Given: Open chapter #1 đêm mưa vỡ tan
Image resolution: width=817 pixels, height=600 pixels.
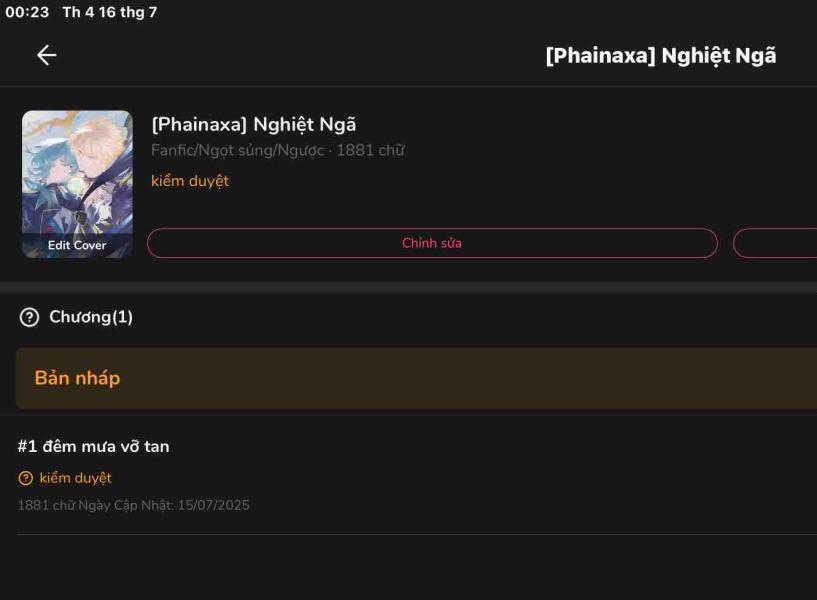Looking at the screenshot, I should coord(94,446).
